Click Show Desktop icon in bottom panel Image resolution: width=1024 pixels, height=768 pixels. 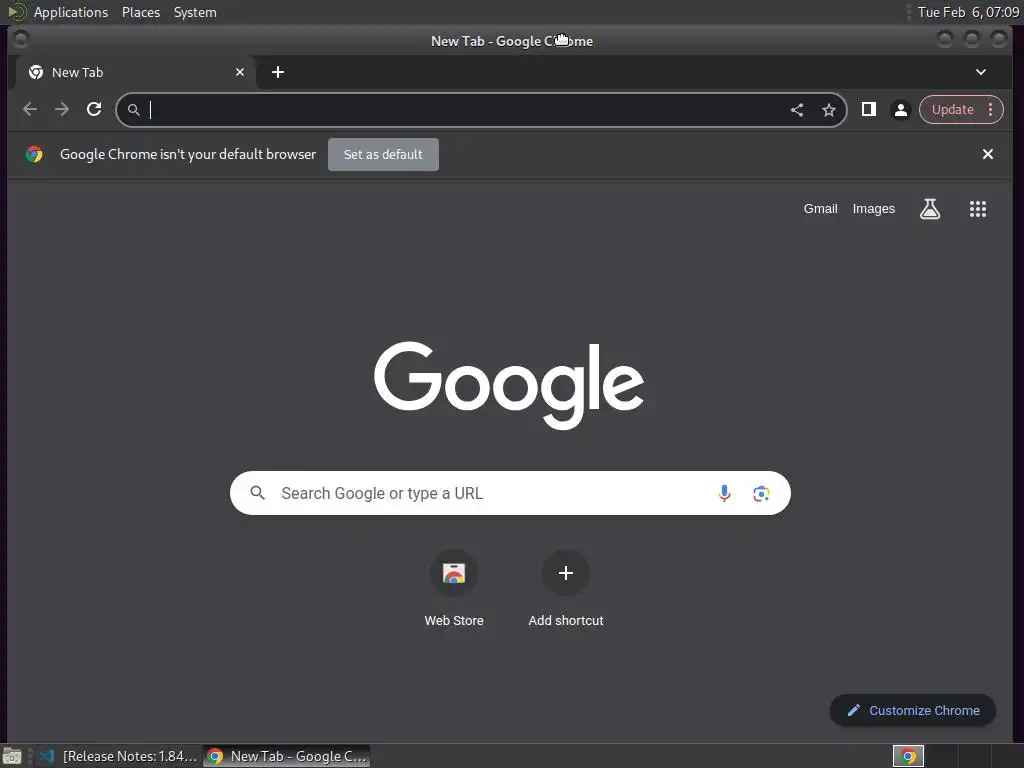(12, 756)
